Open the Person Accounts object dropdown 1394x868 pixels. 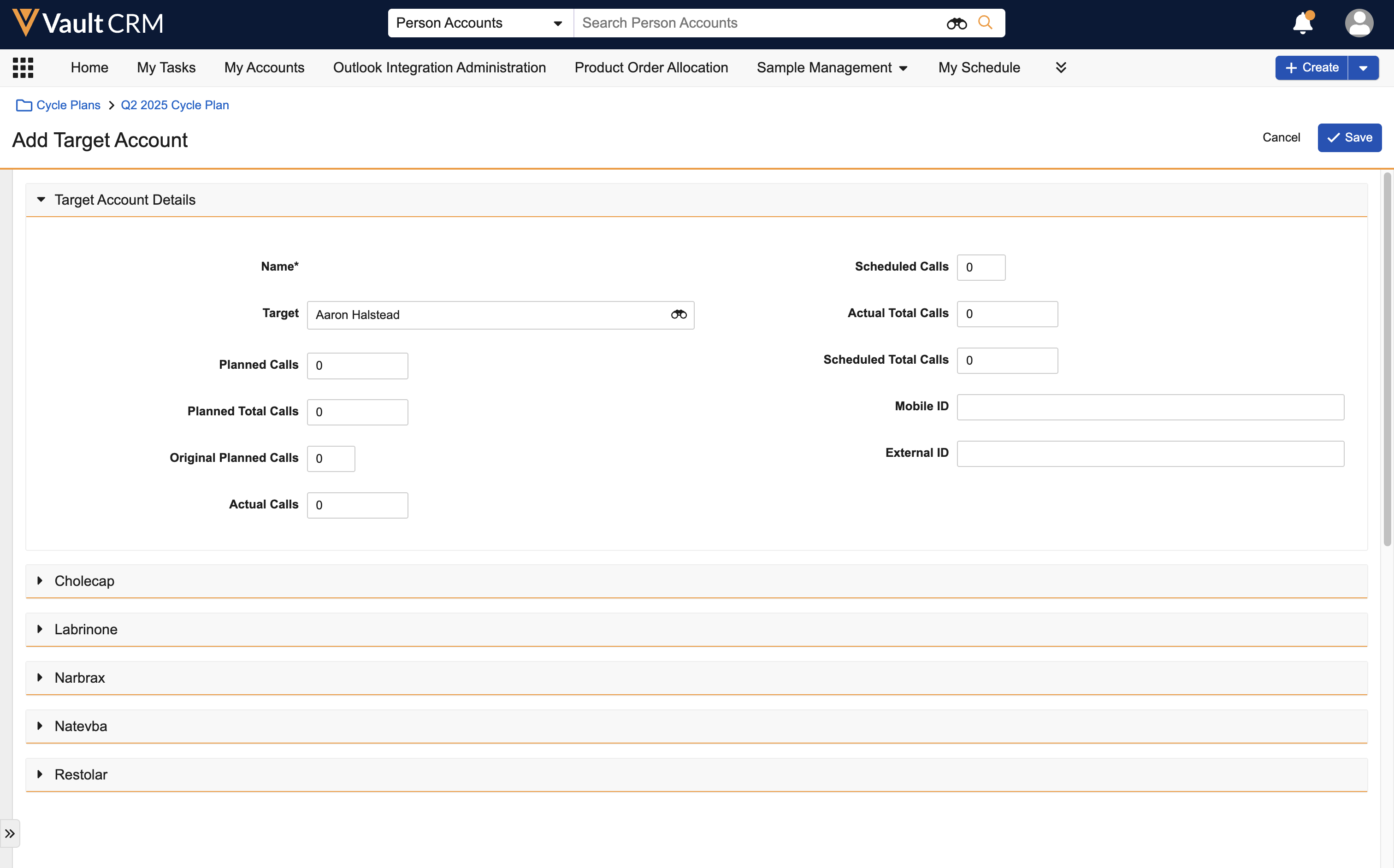tap(480, 23)
